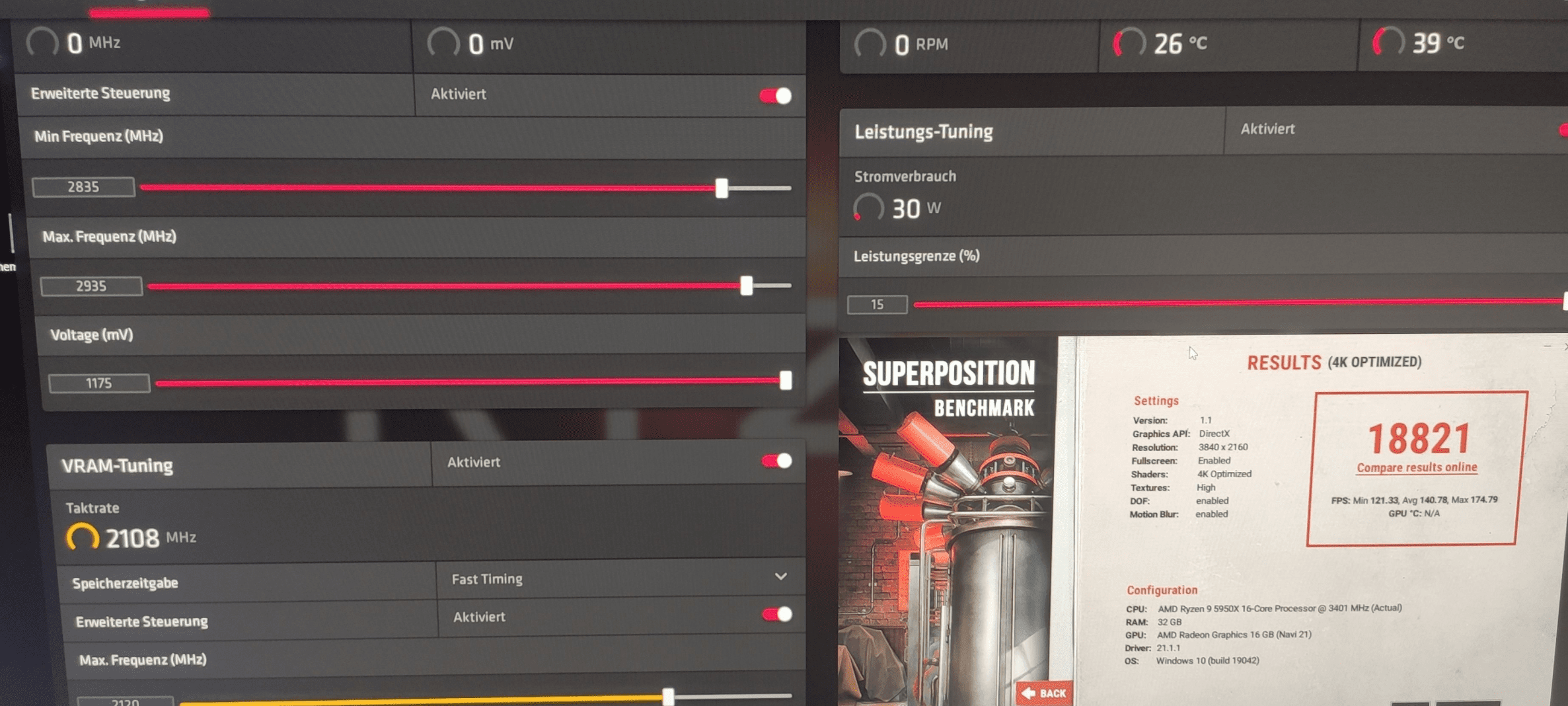The image size is (1568, 706).
Task: Click the Voltage 1175 input field
Action: click(x=99, y=383)
